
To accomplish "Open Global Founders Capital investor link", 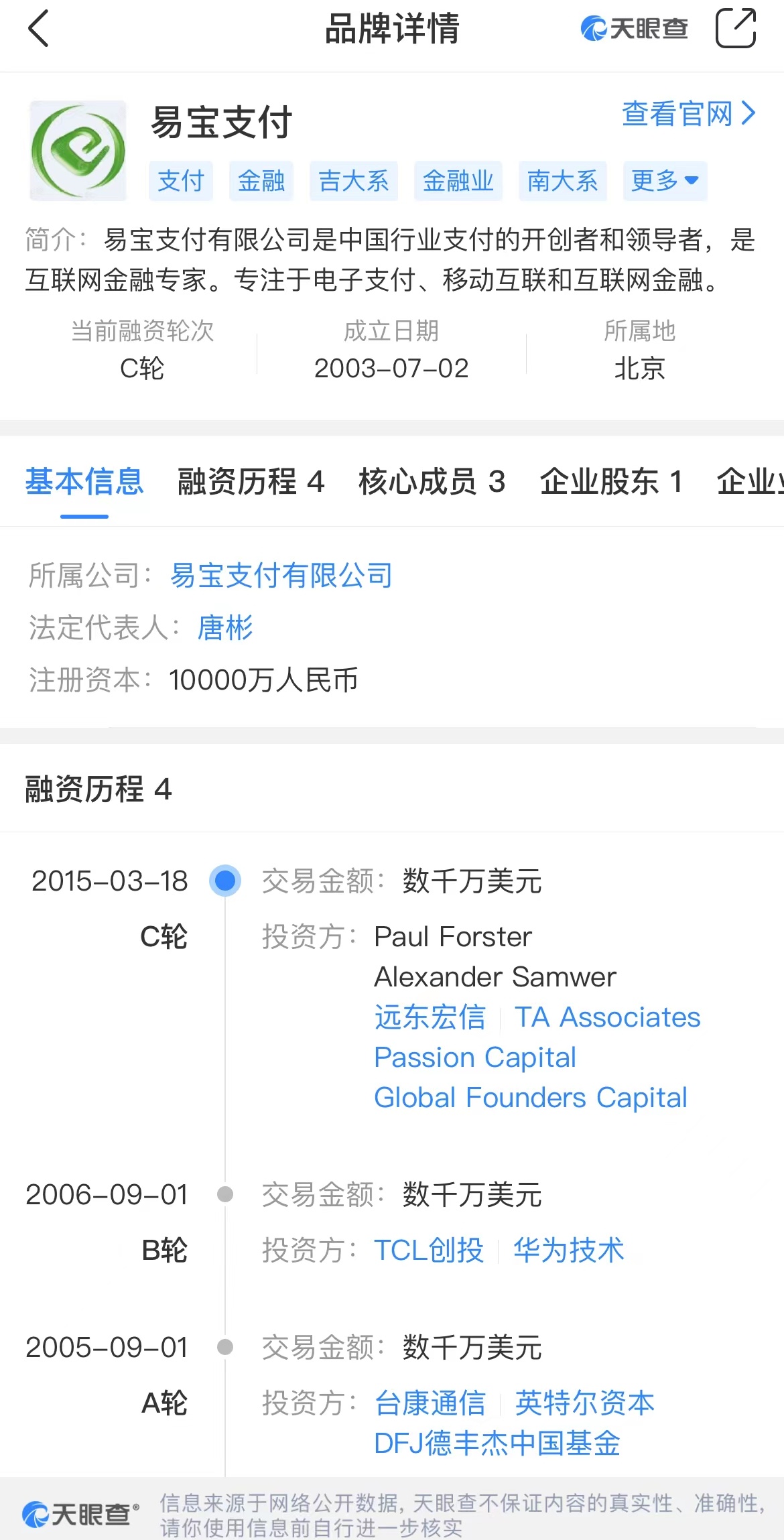I will [531, 1098].
